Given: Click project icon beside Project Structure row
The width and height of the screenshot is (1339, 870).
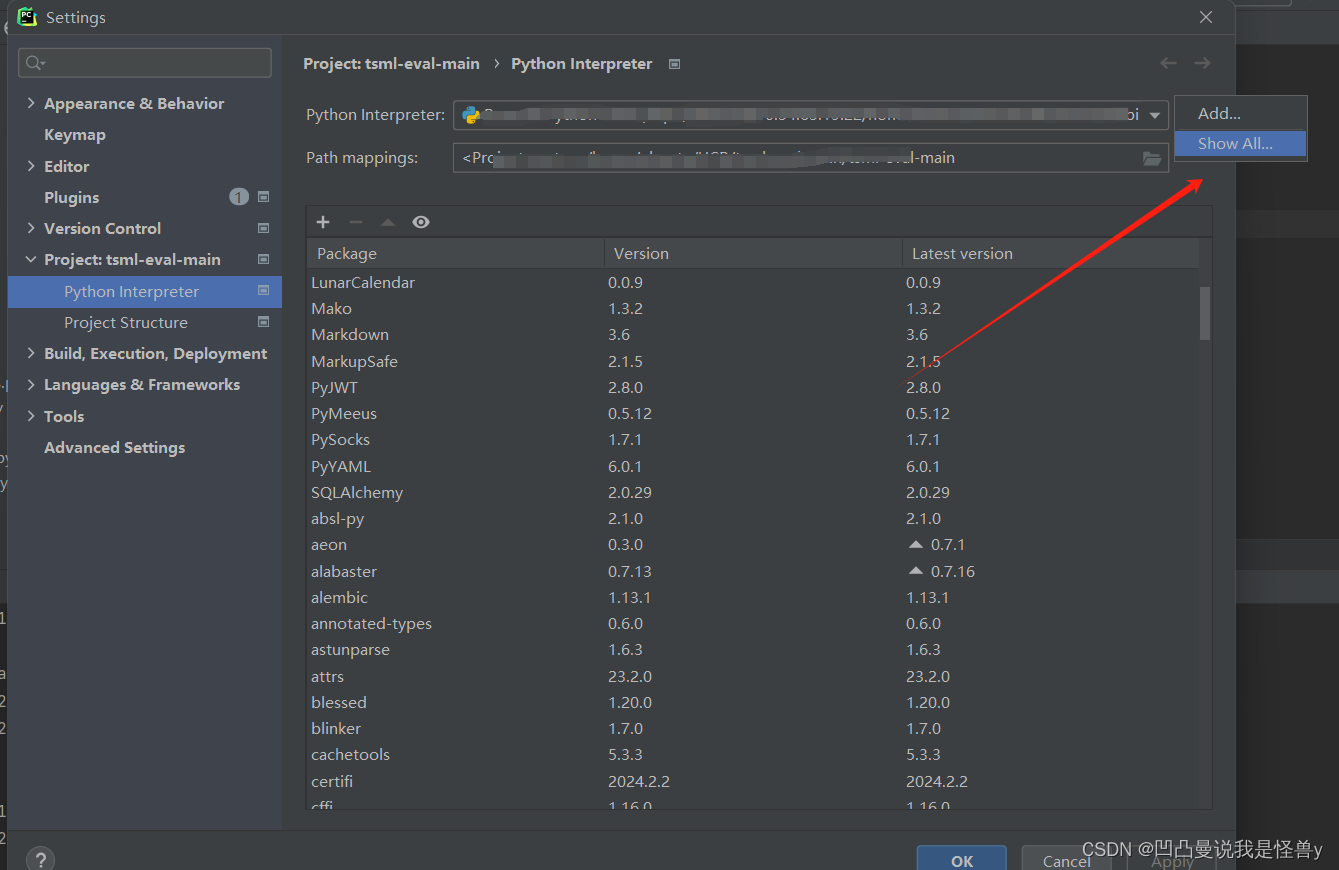Looking at the screenshot, I should pyautogui.click(x=264, y=322).
